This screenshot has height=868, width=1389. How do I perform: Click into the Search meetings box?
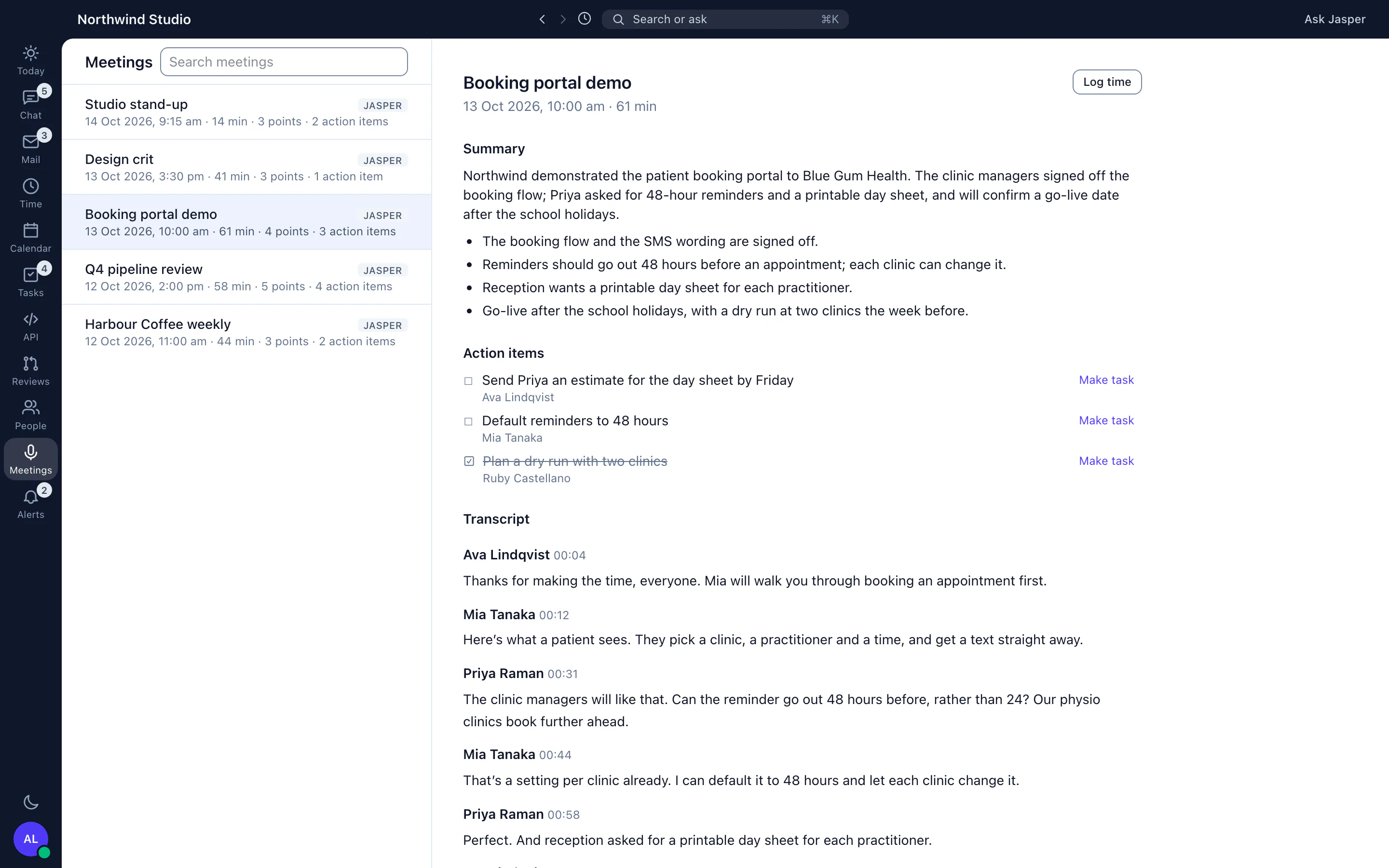(x=284, y=62)
